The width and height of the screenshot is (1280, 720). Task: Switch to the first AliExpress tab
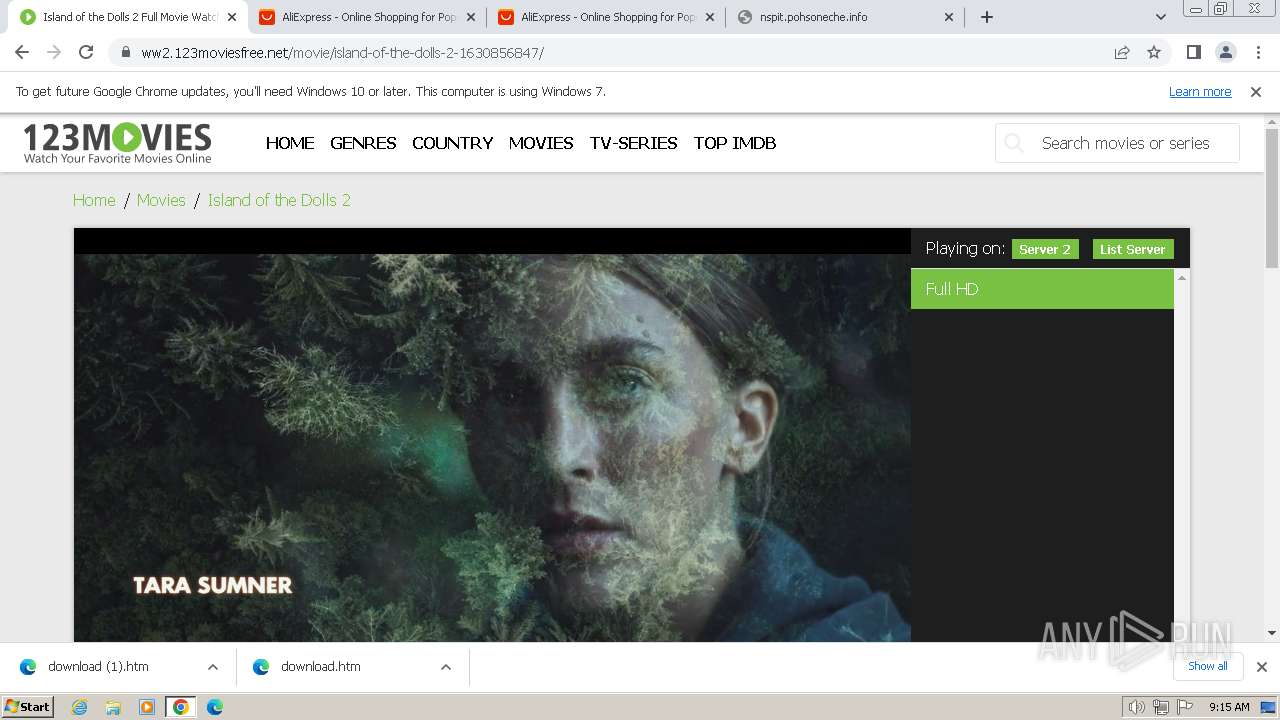click(366, 17)
